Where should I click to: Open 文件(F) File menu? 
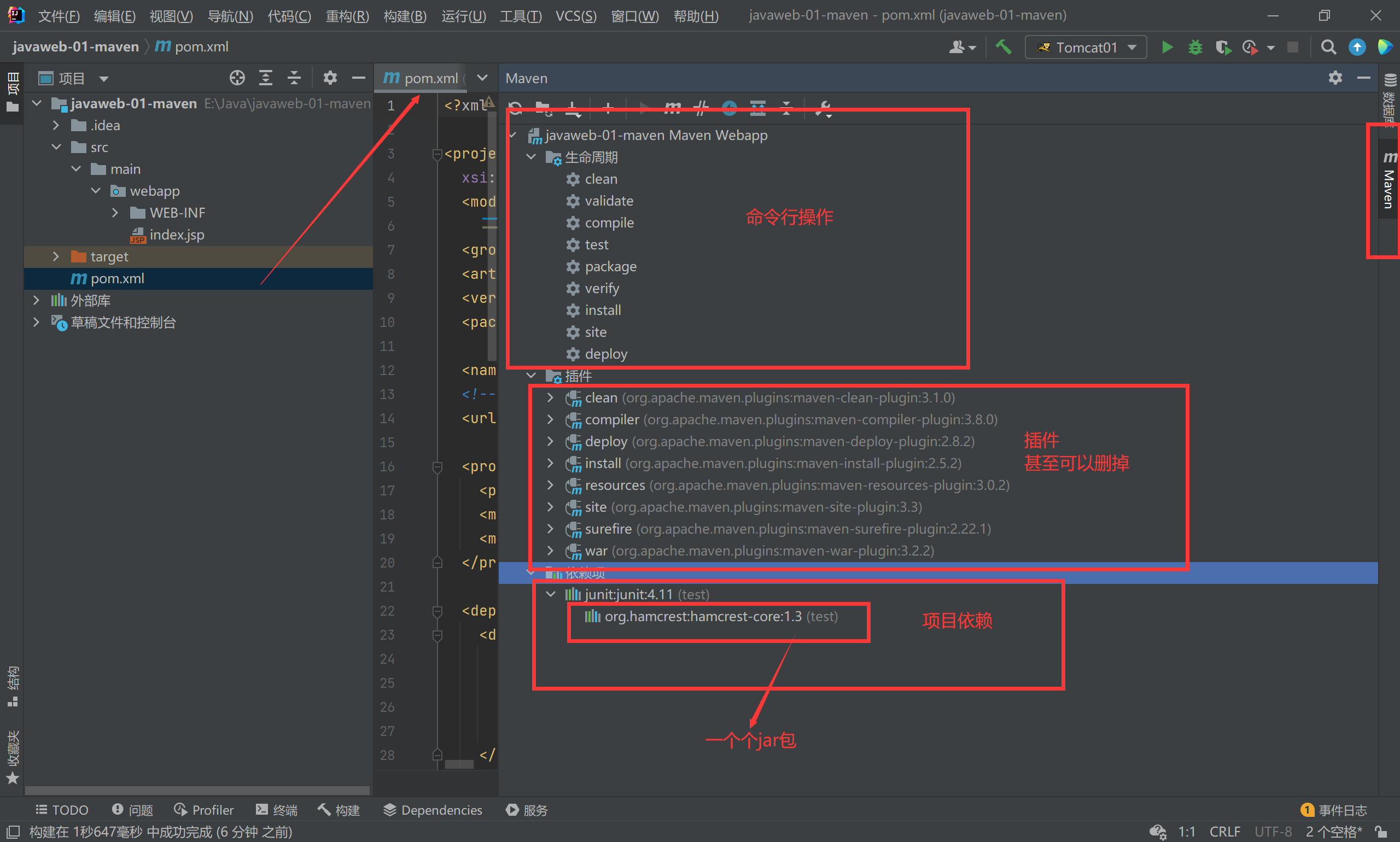[x=59, y=16]
